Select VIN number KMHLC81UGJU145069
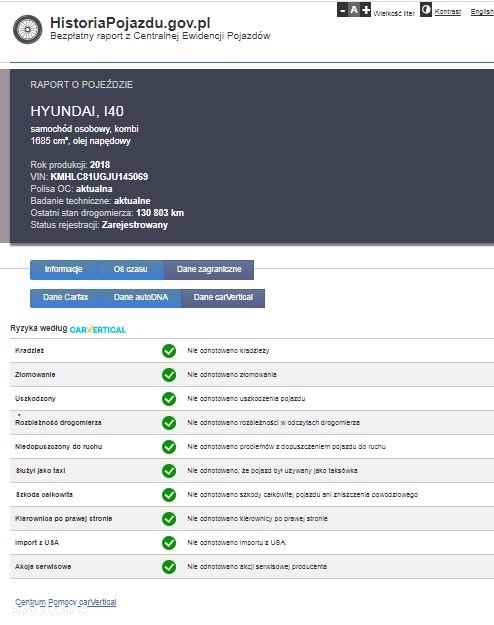Screen dimensions: 494x625 (99, 177)
